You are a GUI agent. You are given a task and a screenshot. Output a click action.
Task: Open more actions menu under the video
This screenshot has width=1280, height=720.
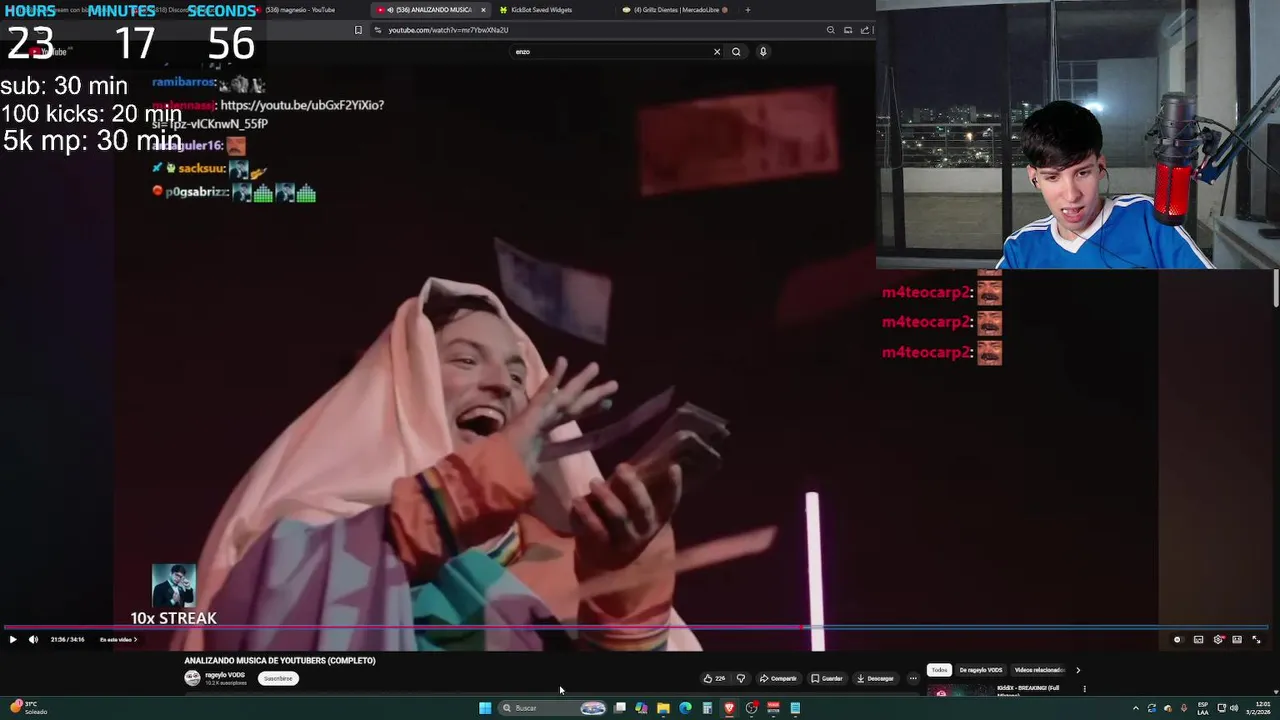913,678
